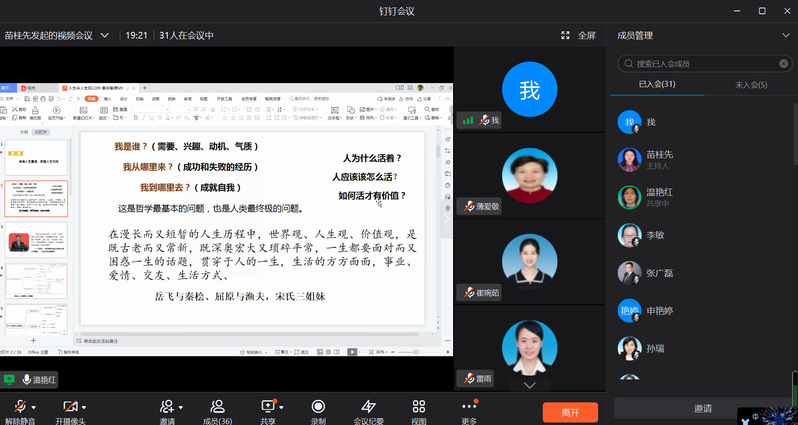This screenshot has height=425, width=798.
Task: Show more video tiles with down chevron
Action: point(530,385)
